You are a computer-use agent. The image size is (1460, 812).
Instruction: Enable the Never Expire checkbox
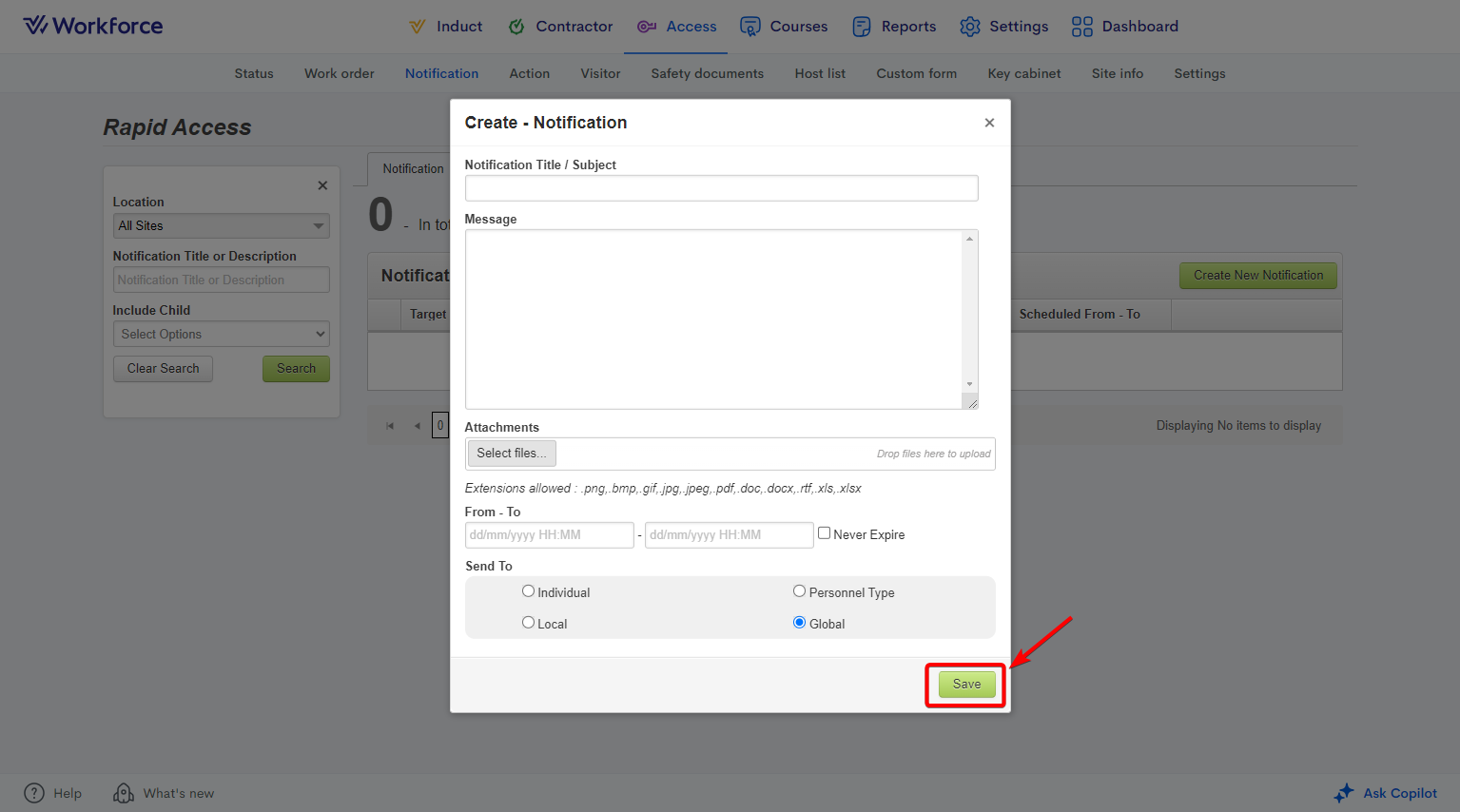[825, 533]
